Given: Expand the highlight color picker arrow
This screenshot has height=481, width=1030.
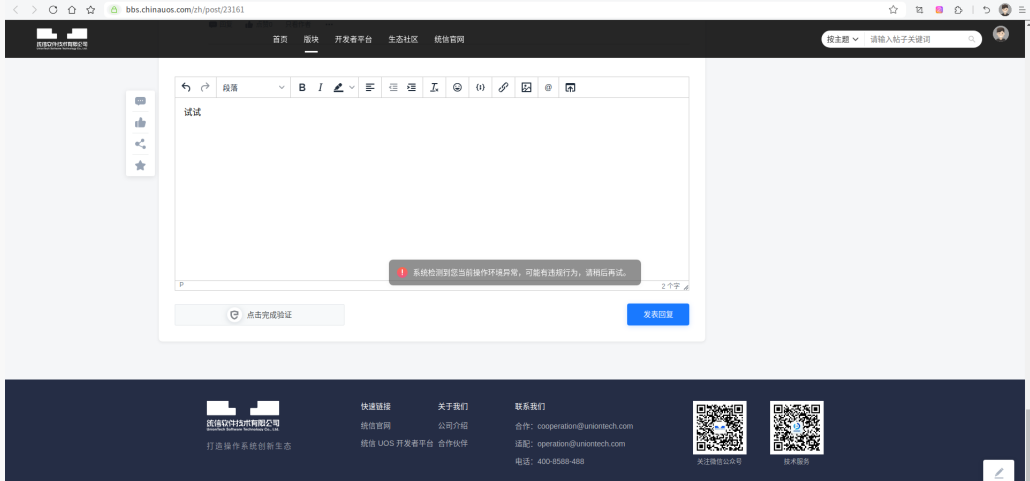Looking at the screenshot, I should [351, 87].
